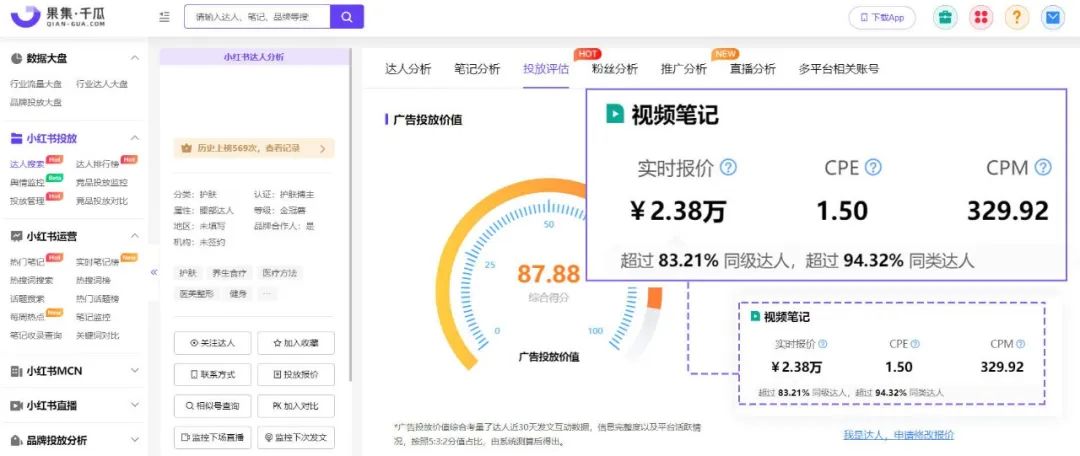
Task: Click help icon beside small CPM
Action: (1020, 344)
